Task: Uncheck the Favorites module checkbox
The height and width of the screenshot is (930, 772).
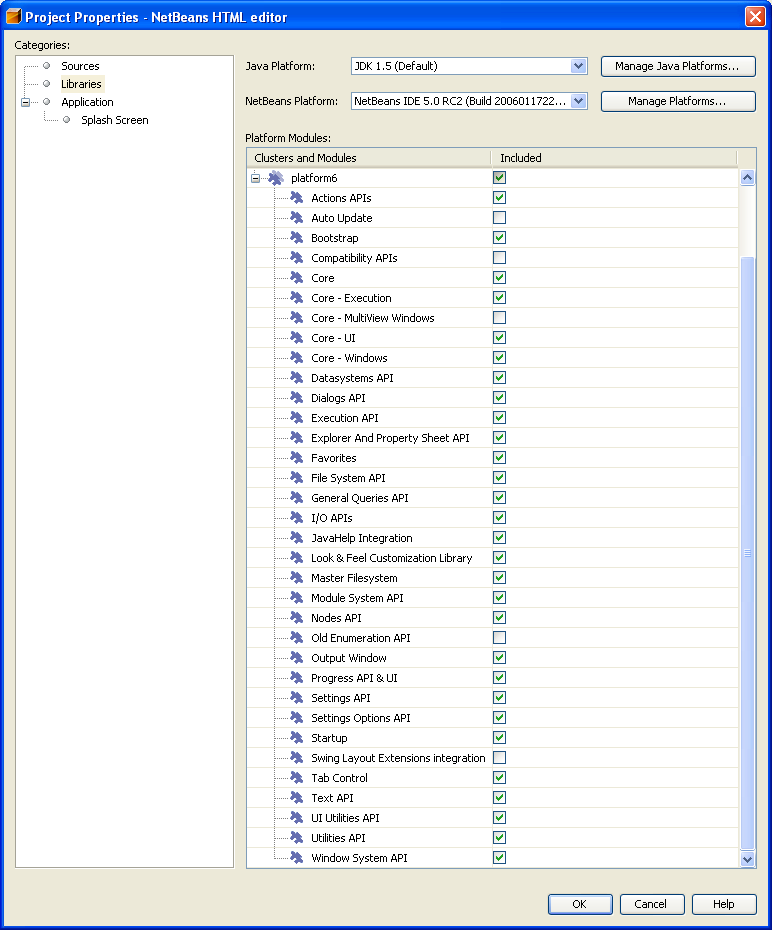Action: tap(499, 458)
